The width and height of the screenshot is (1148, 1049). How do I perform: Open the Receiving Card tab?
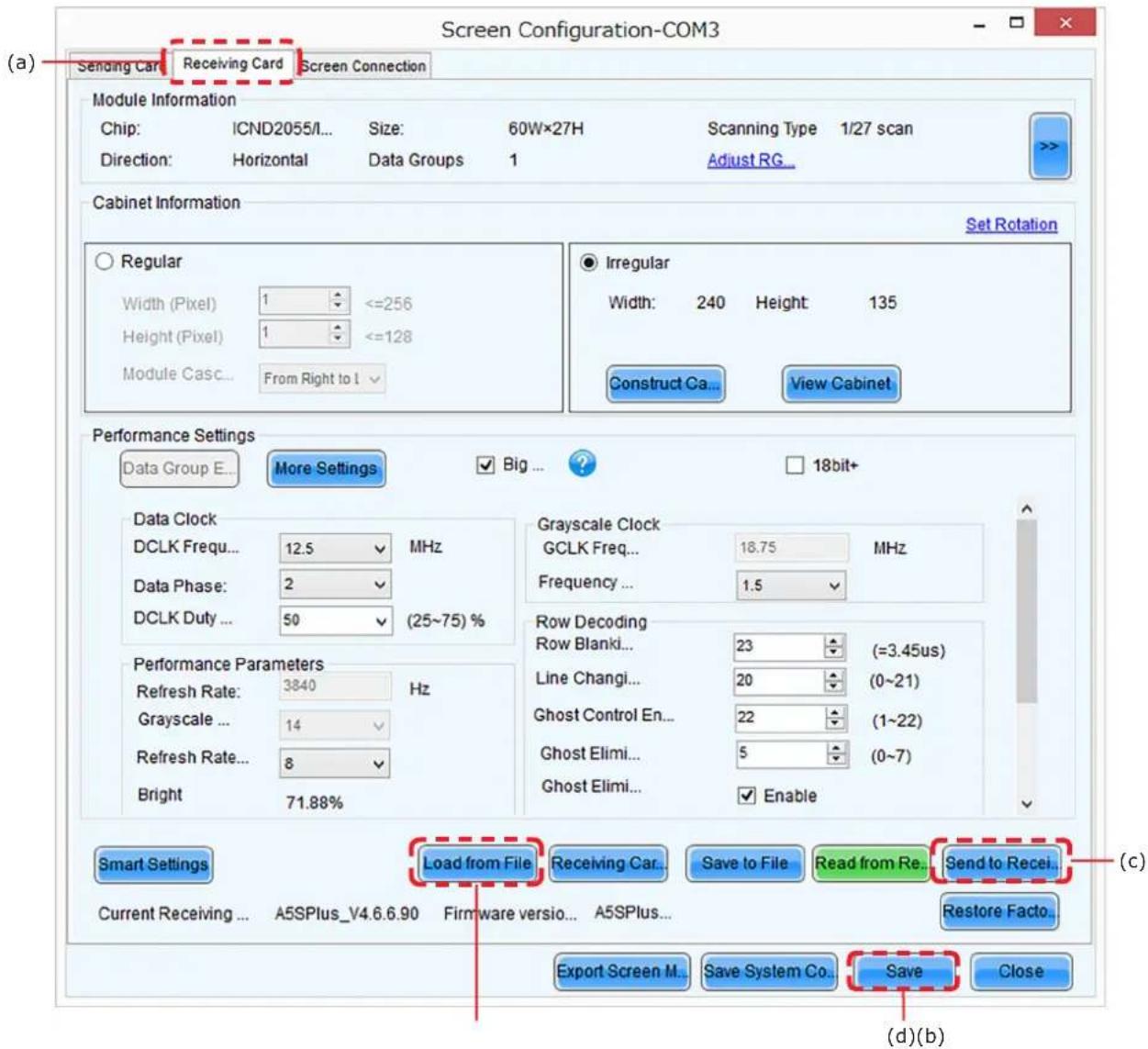click(233, 63)
